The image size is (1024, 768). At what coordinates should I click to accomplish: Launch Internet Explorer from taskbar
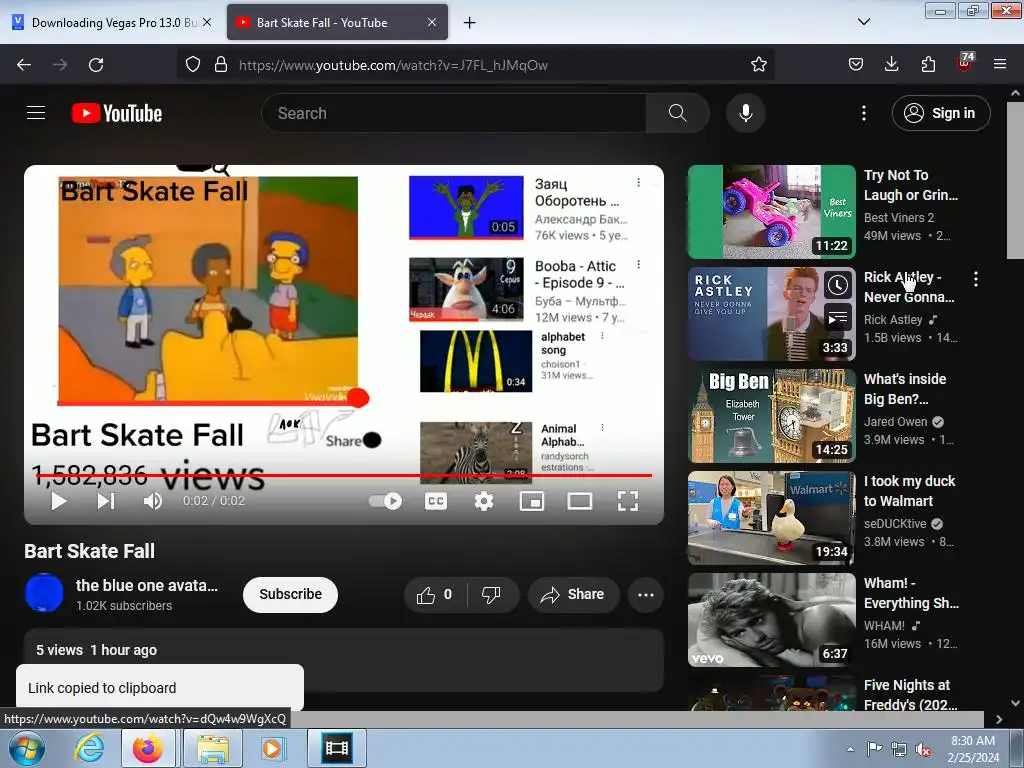click(89, 748)
